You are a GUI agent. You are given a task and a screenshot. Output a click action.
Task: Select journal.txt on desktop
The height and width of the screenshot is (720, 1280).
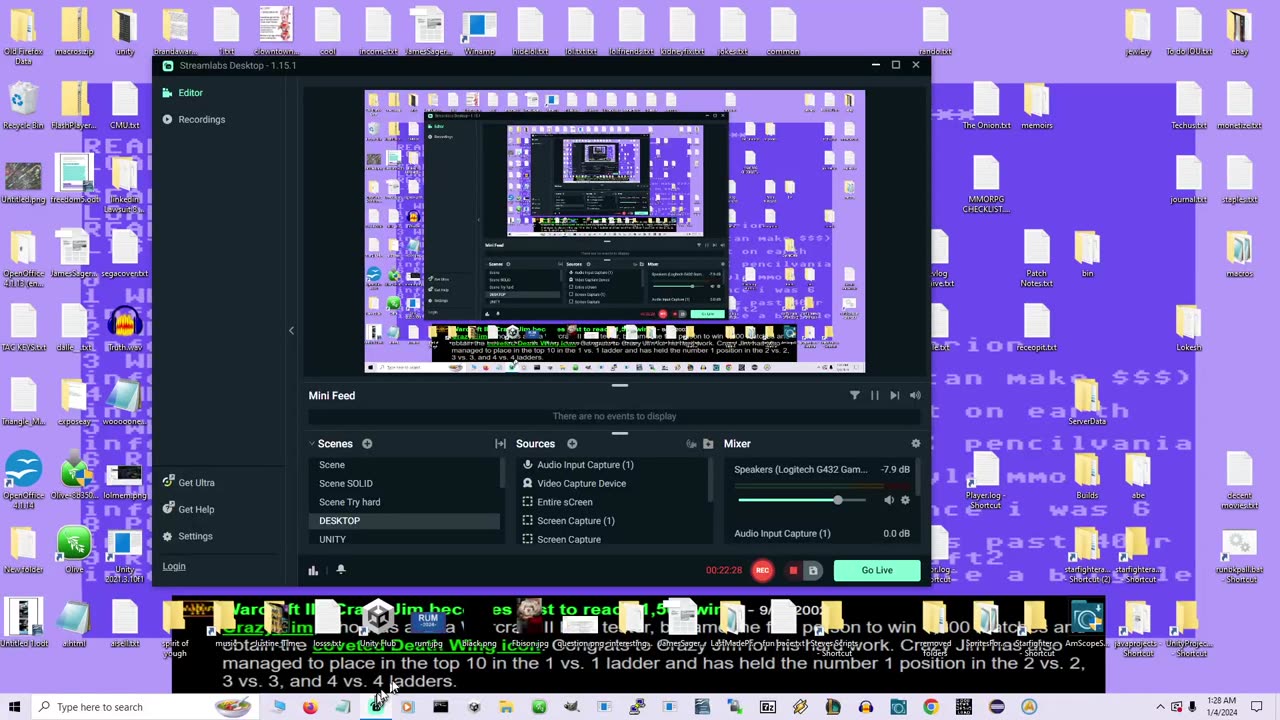1188,180
